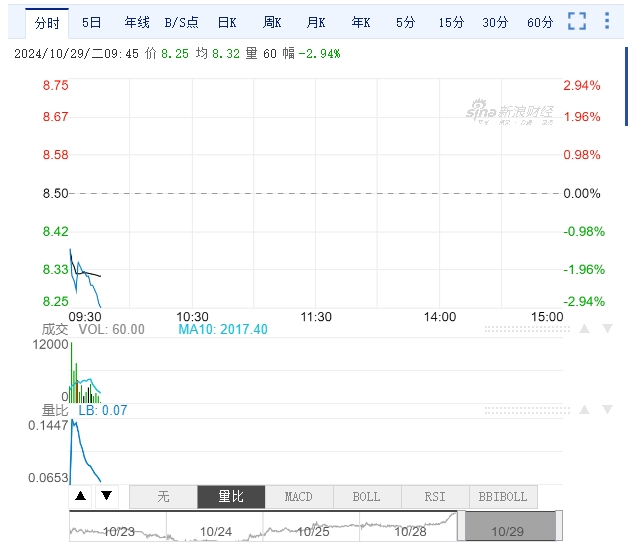This screenshot has width=628, height=548.
Task: Click the VOL: 60.00 label
Action: 111,329
